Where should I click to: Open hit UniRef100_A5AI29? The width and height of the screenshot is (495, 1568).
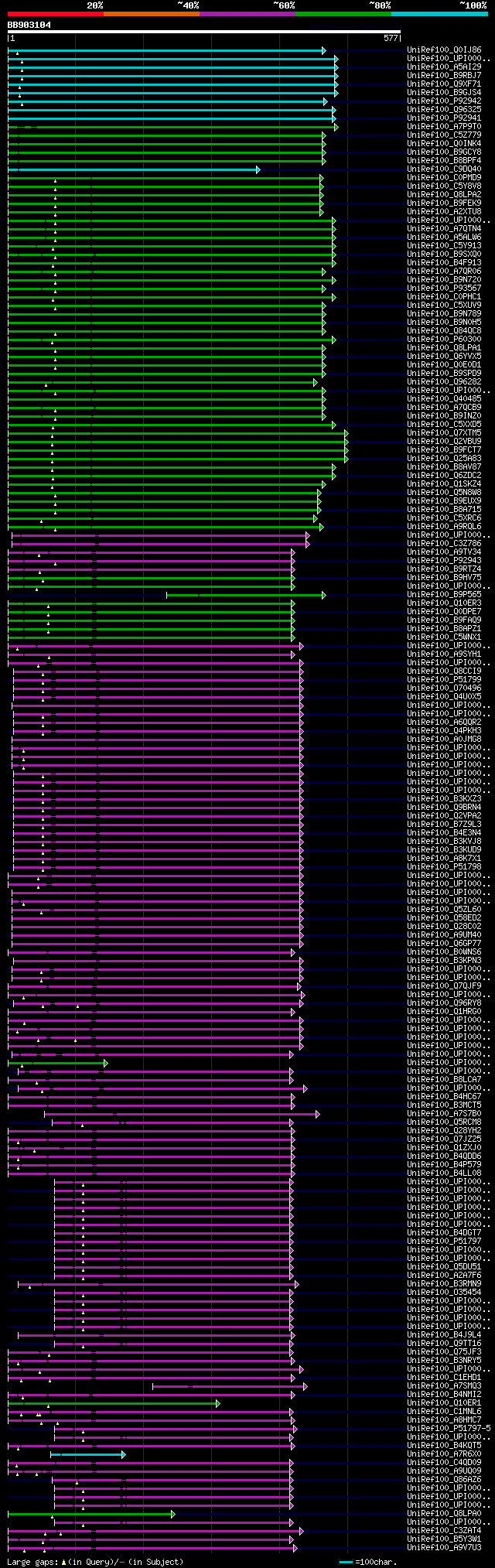coord(444,67)
